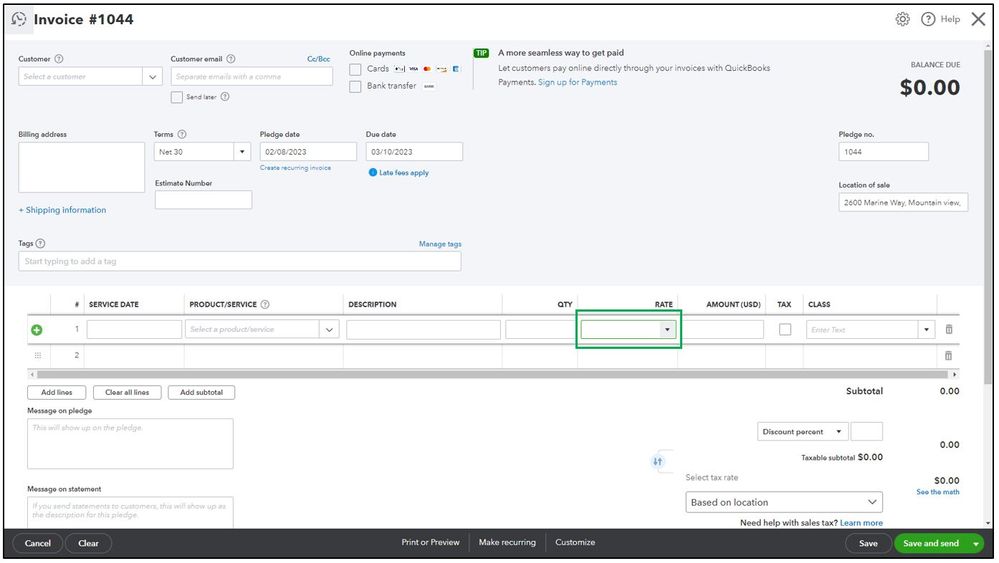Delete line 2 with the trash icon
The image size is (999, 563).
(x=949, y=355)
